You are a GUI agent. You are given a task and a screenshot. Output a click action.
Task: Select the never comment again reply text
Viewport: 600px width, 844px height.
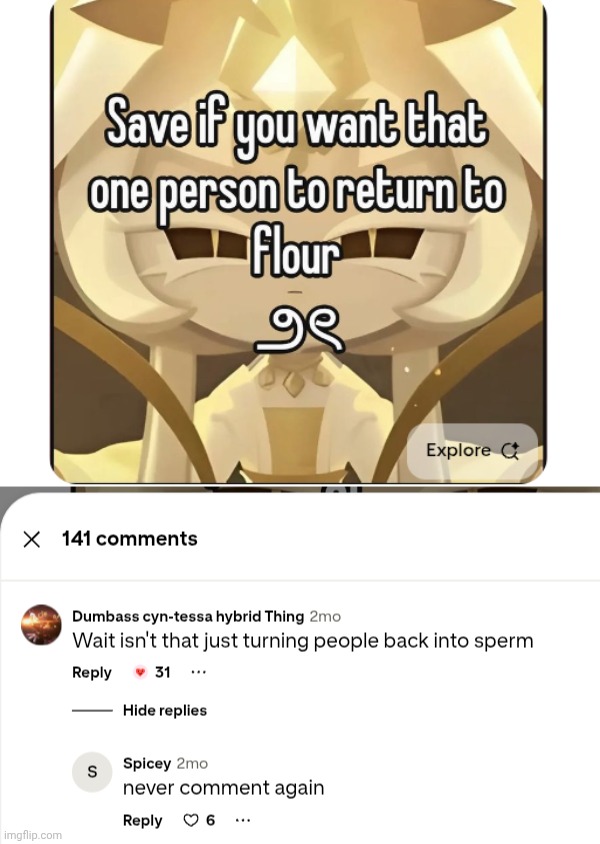pos(223,788)
